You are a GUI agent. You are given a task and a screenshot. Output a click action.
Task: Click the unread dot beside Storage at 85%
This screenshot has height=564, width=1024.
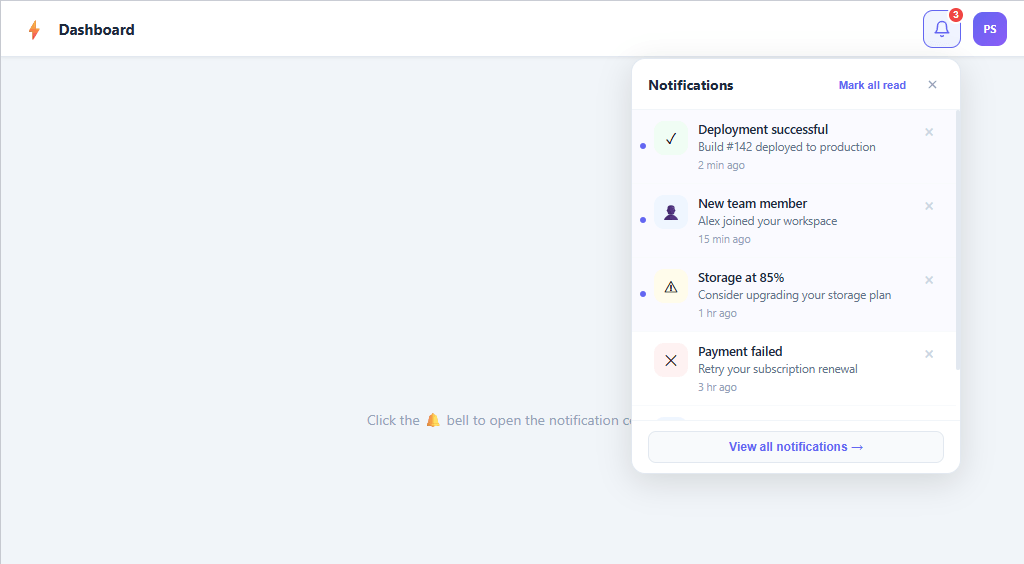click(x=643, y=294)
